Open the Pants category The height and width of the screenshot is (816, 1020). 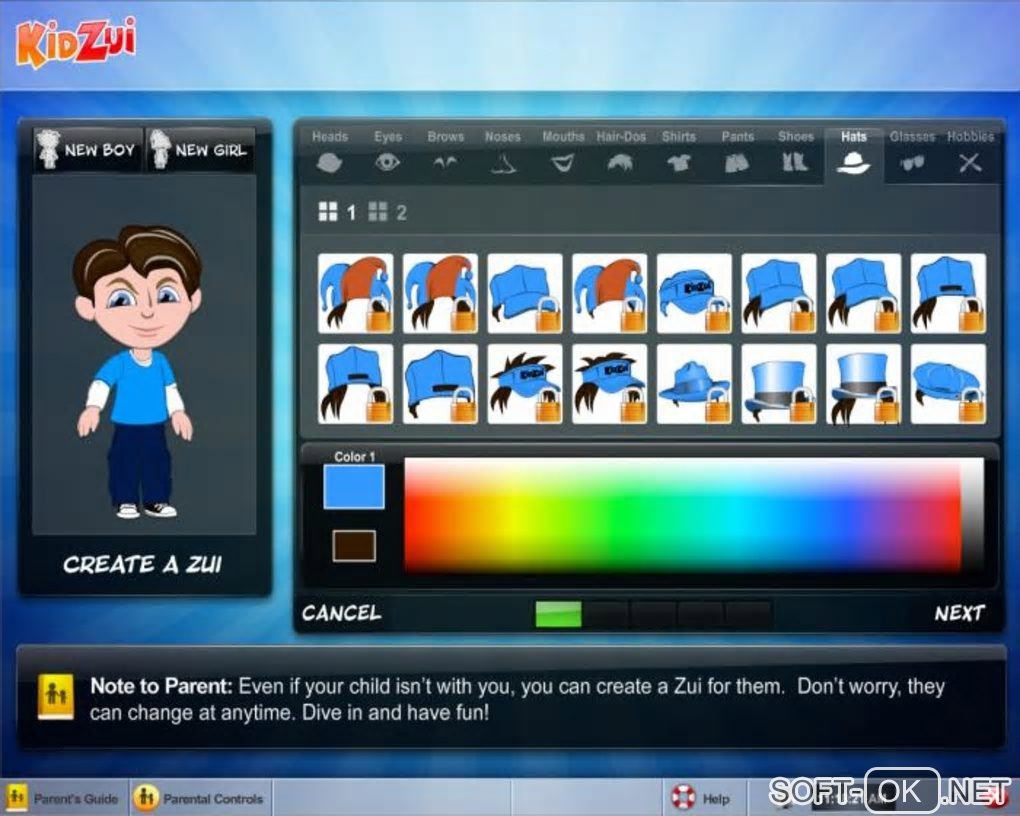click(737, 154)
